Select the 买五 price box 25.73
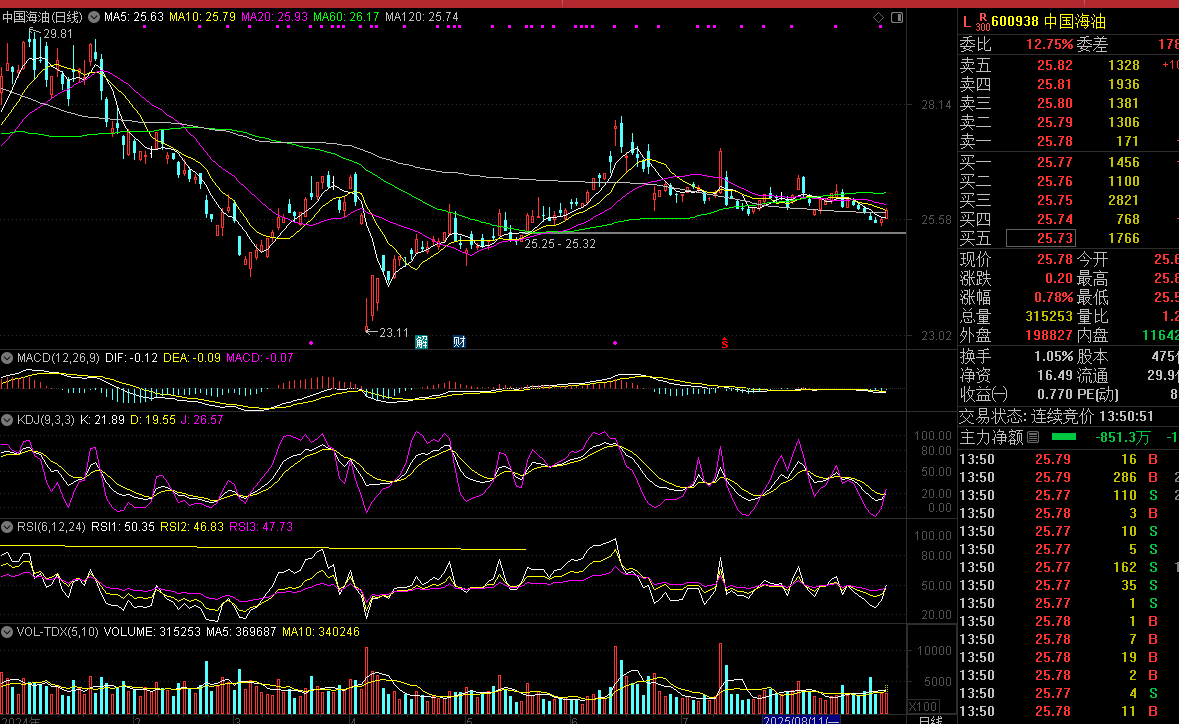This screenshot has width=1179, height=724. coord(1041,238)
